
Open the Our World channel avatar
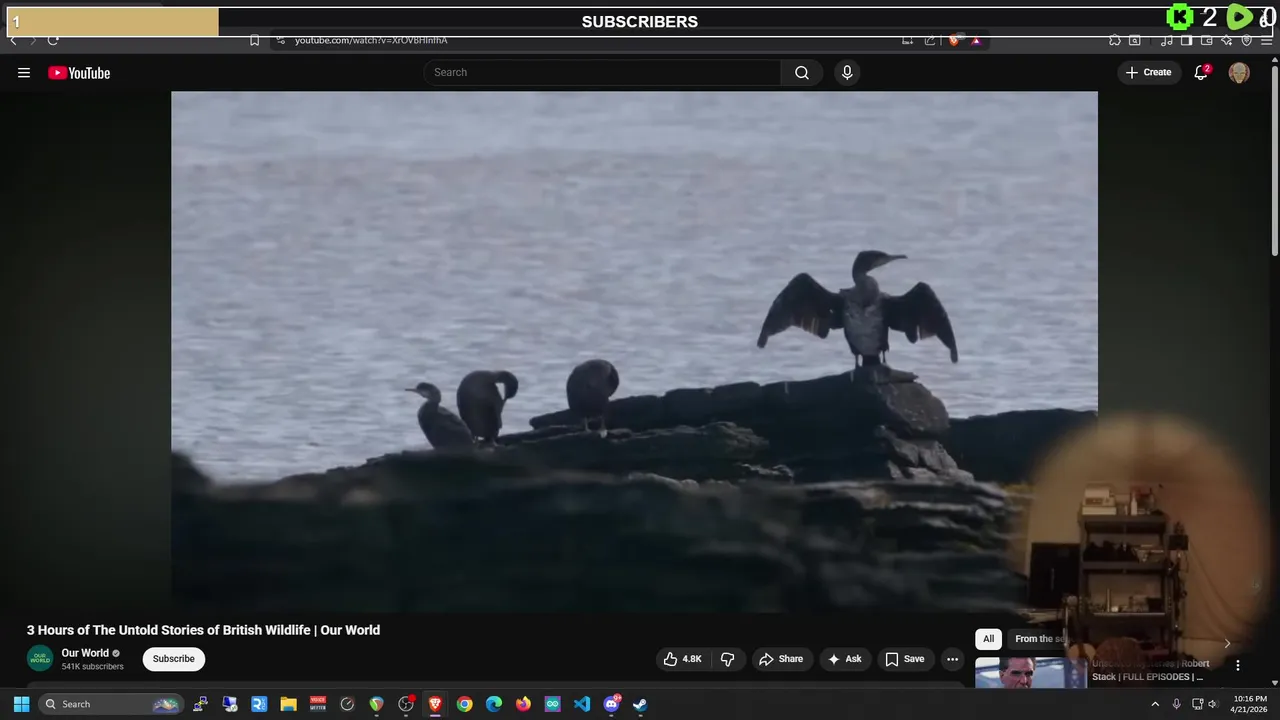coord(39,658)
